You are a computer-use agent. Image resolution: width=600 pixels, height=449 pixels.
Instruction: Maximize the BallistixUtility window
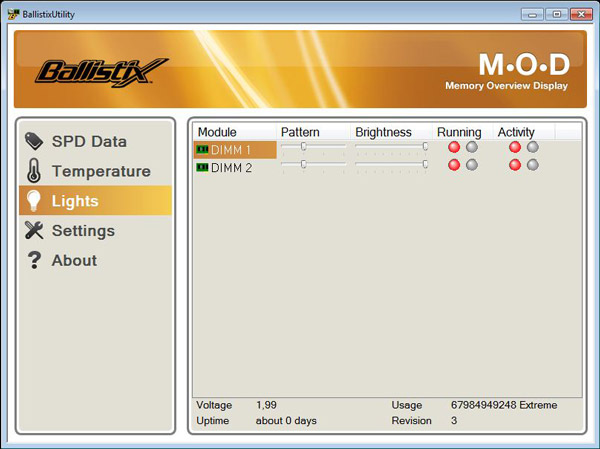click(x=557, y=15)
